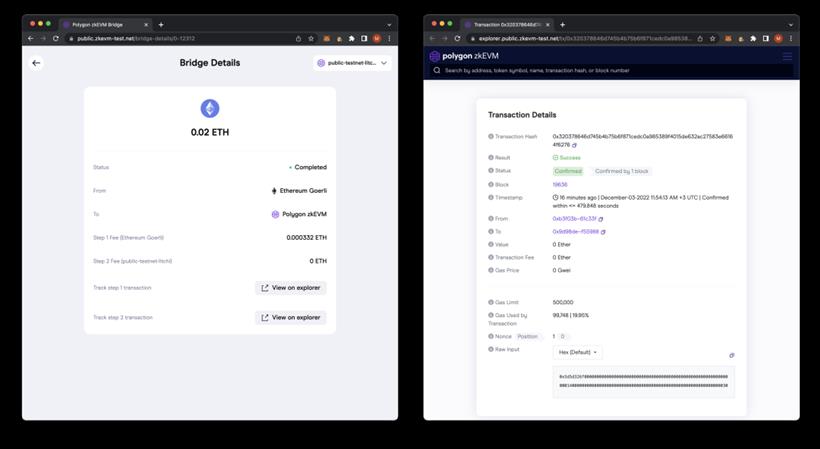The width and height of the screenshot is (820, 449).
Task: Click View on explorer for step 2 transaction
Action: [x=291, y=318]
